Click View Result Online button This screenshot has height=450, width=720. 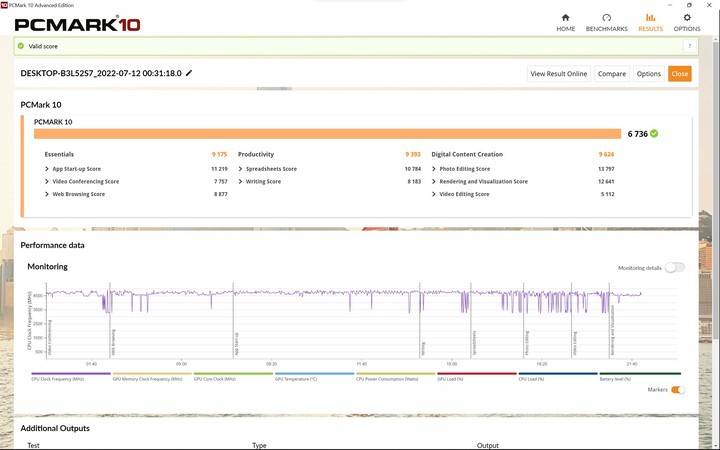(558, 73)
